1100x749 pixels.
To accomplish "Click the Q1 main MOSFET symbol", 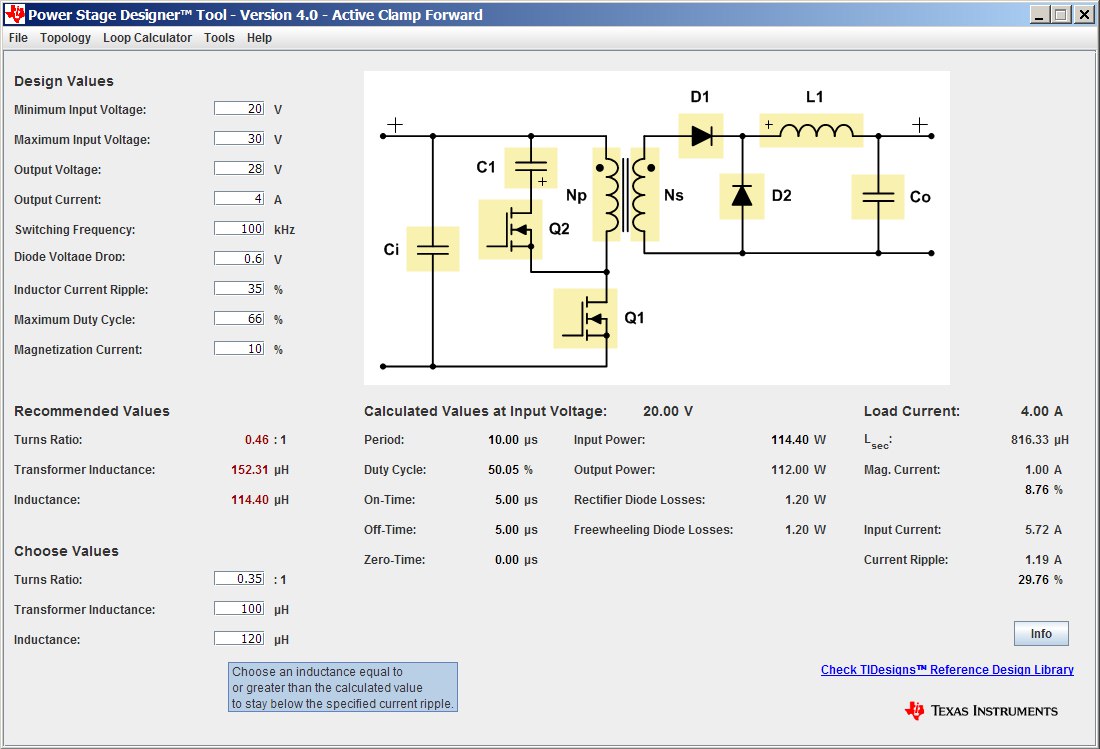I will [585, 318].
